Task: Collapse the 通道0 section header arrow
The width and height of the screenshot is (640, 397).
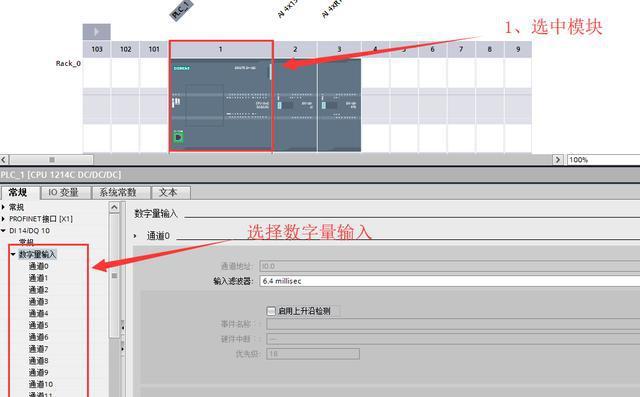Action: tap(135, 236)
